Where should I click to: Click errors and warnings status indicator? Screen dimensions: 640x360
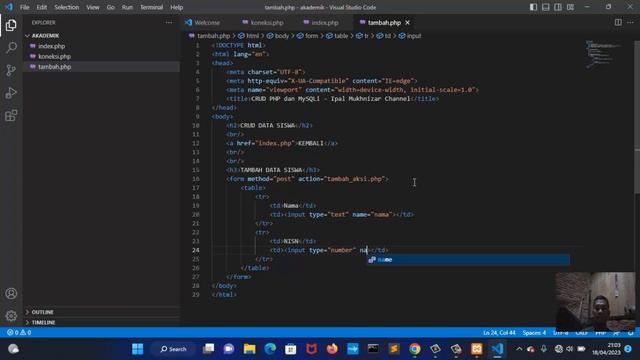tap(19, 333)
